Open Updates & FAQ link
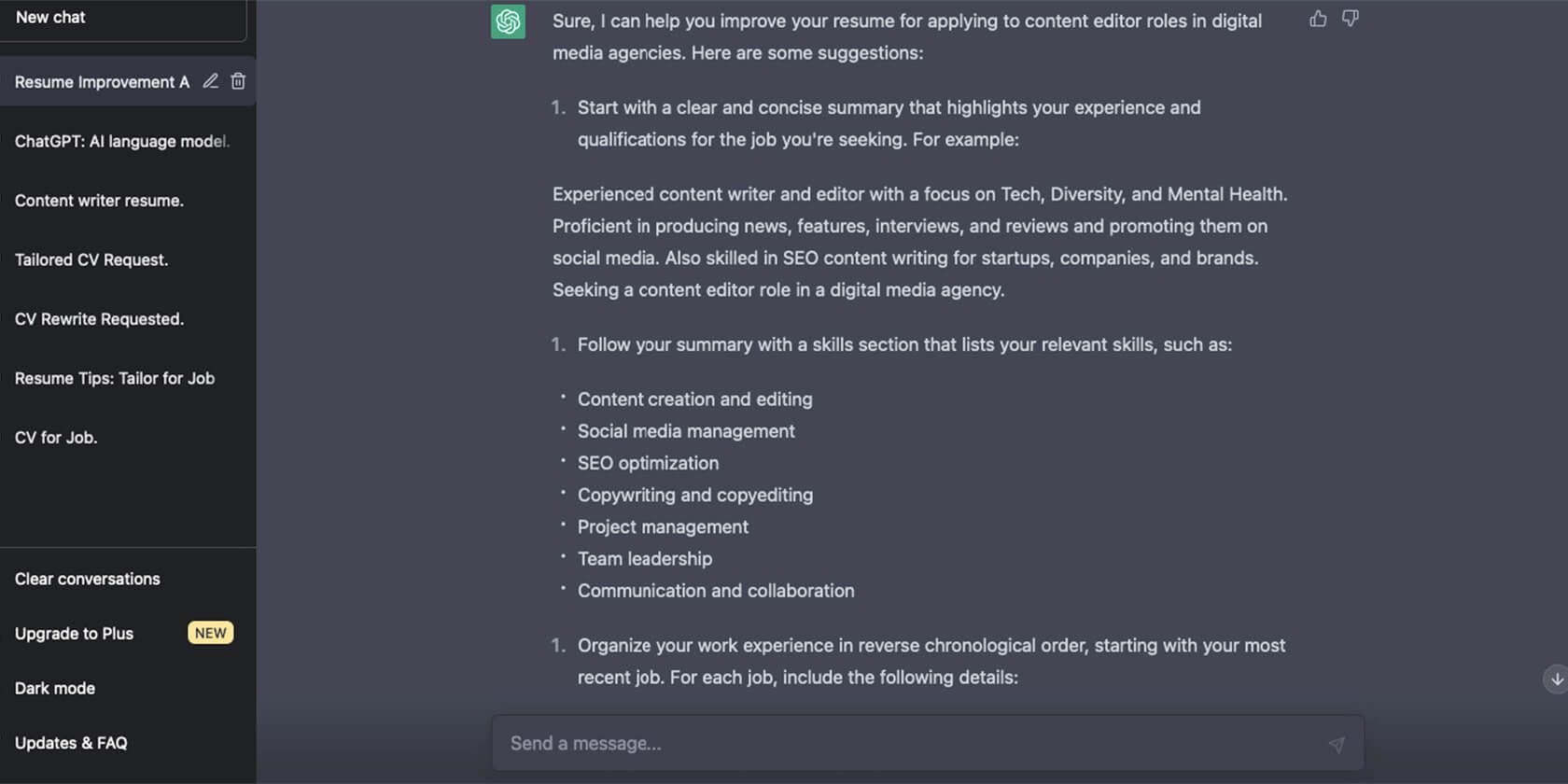The width and height of the screenshot is (1568, 784). click(71, 743)
